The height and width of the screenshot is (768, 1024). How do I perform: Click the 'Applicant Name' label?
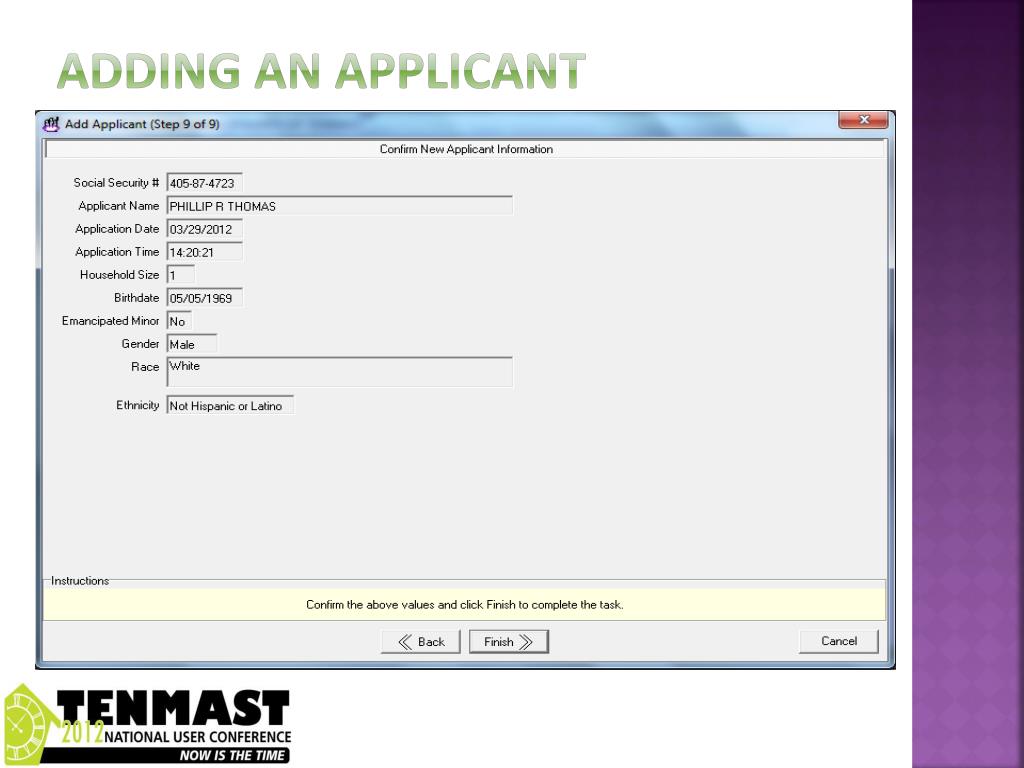point(119,206)
